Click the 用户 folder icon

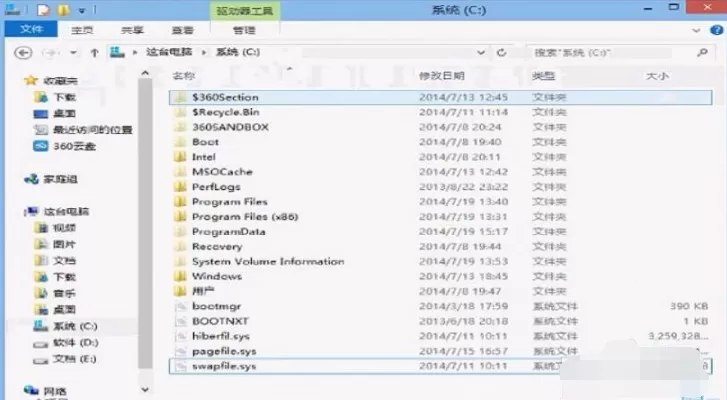click(x=180, y=291)
